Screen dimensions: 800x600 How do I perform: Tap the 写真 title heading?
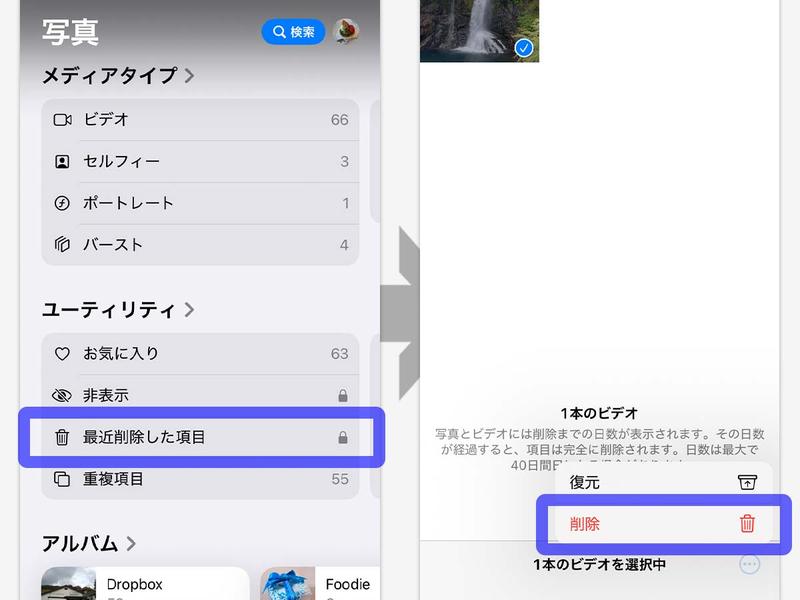click(70, 33)
